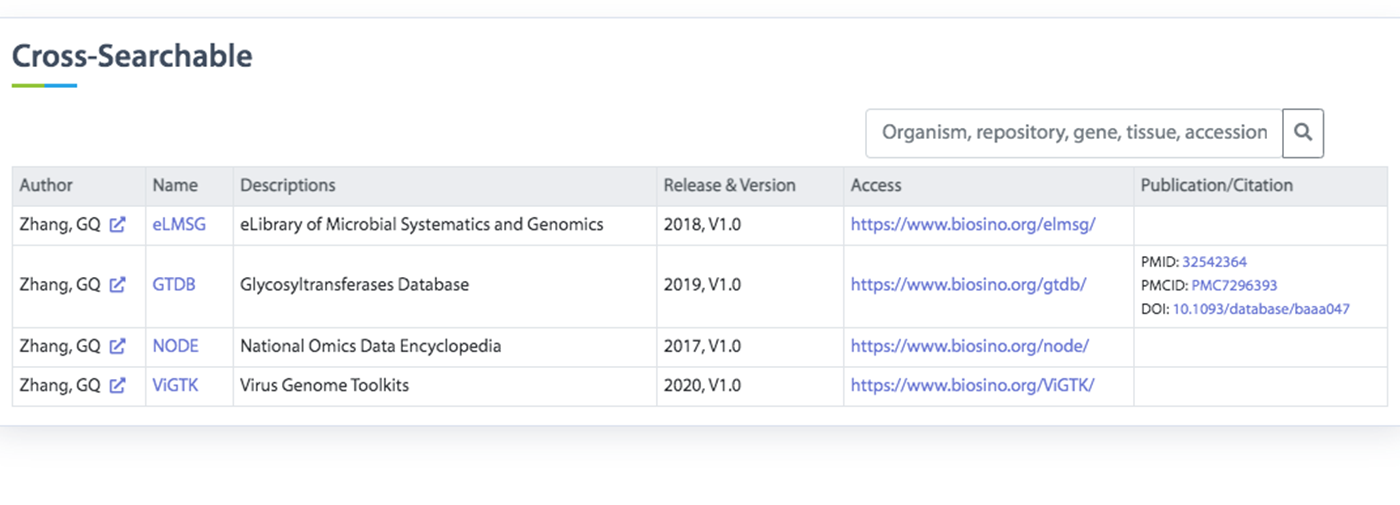Open the ViGTK database name link
This screenshot has width=1400, height=505.
tap(175, 385)
